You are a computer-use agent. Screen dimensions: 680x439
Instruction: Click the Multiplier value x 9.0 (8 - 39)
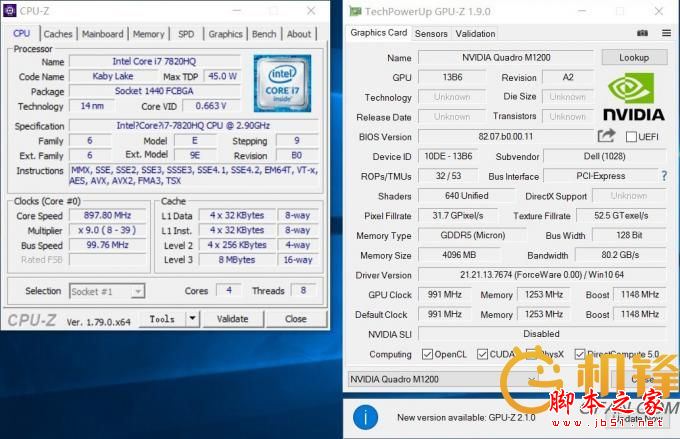point(108,230)
